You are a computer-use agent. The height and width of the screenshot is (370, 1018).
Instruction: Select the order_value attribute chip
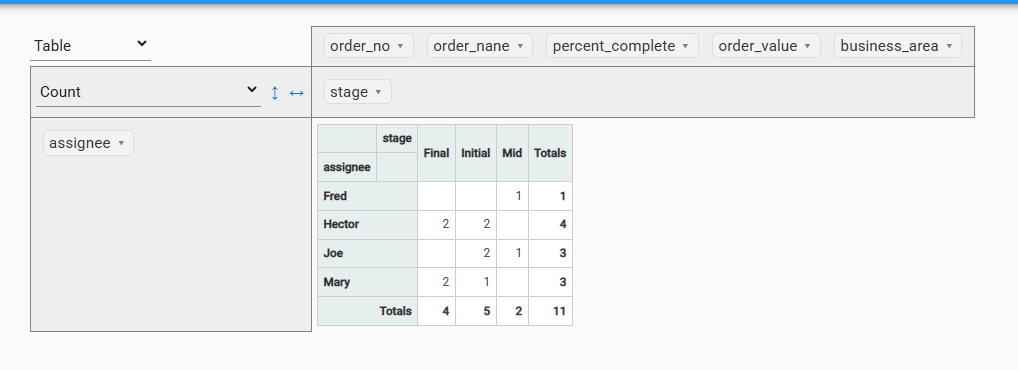[x=766, y=46]
